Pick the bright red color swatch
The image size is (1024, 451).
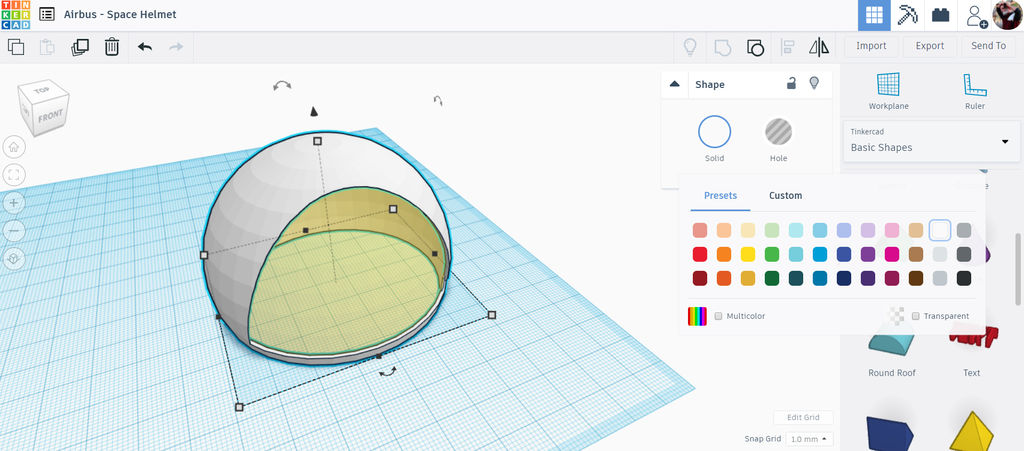699,255
